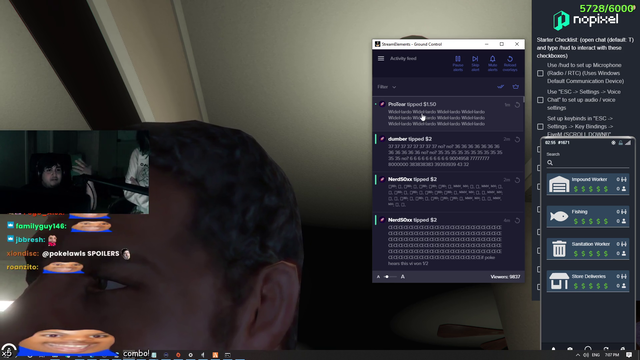Open the Windows notification center
Viewport: 640px width, 360px height.
(x=629, y=355)
